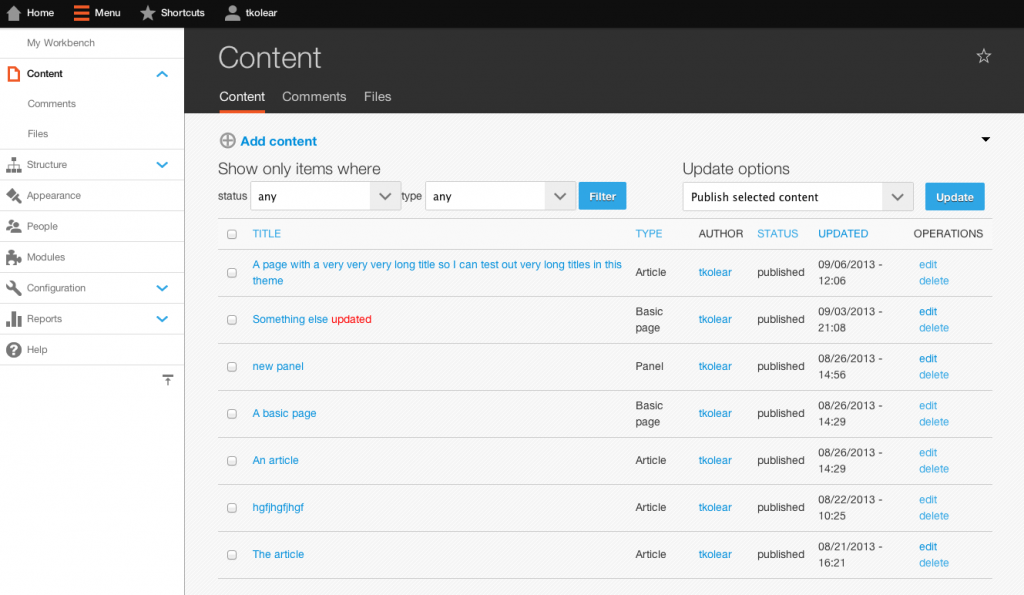Check the box for 'new panel'
Screen dimensions: 1024x595
(x=232, y=367)
